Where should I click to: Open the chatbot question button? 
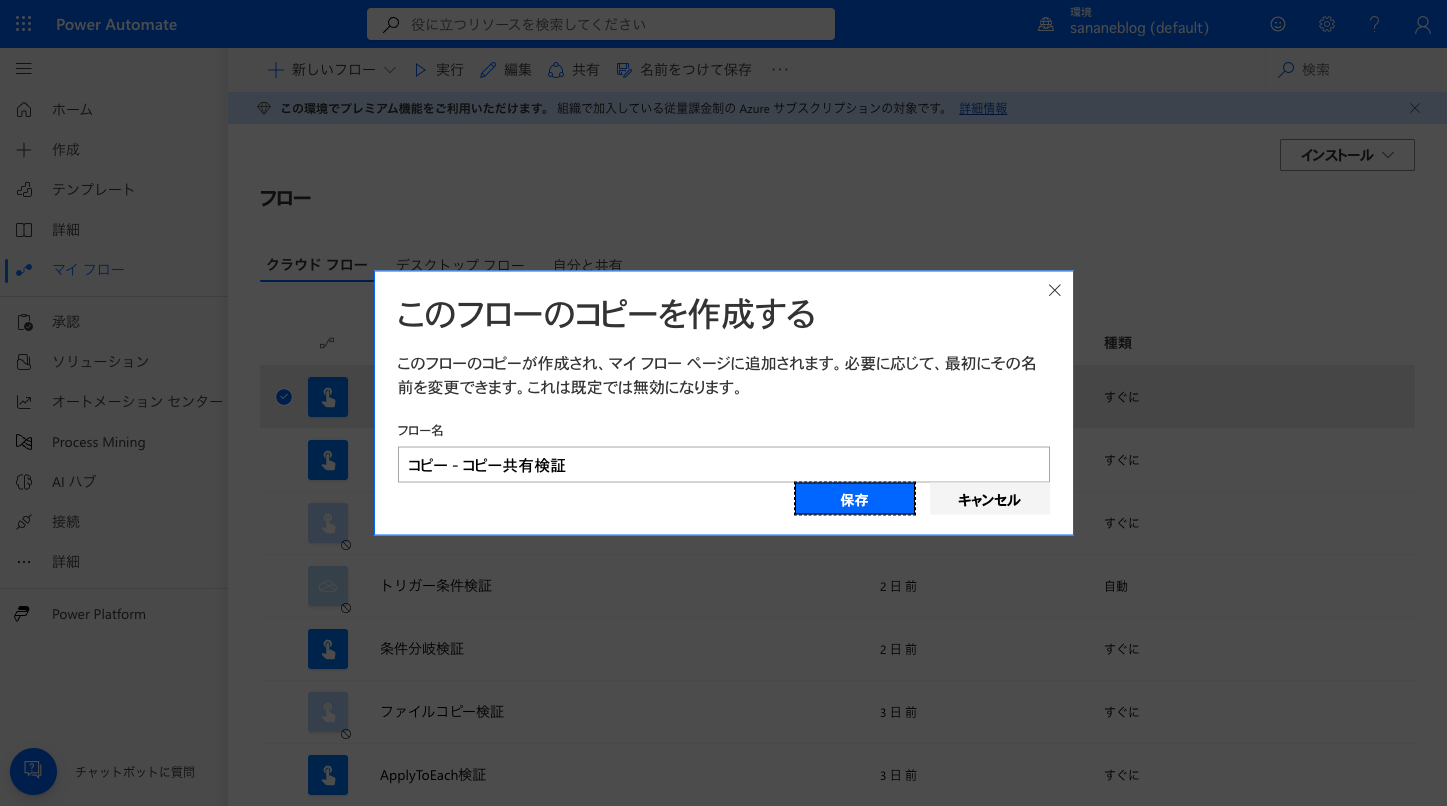pos(33,771)
